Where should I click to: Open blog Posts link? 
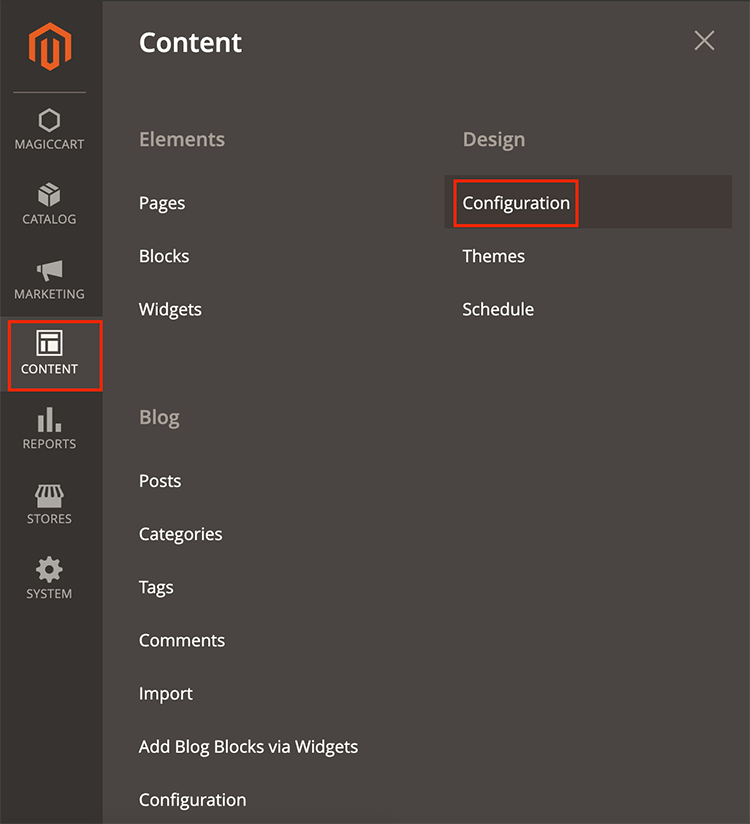[x=160, y=481]
